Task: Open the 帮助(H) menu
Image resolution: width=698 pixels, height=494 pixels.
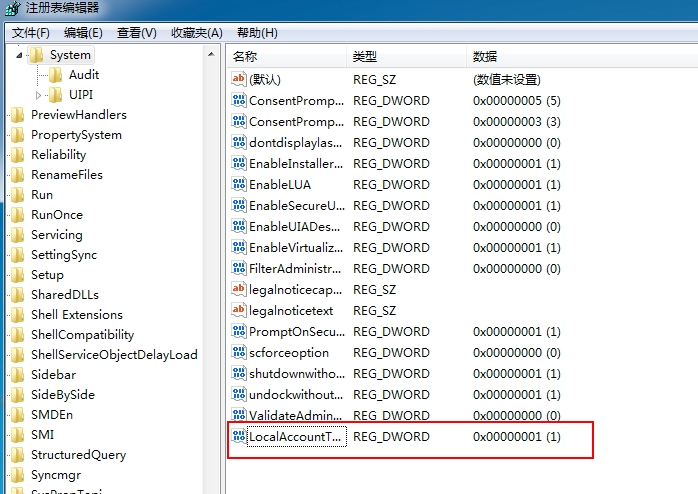Action: tap(257, 33)
